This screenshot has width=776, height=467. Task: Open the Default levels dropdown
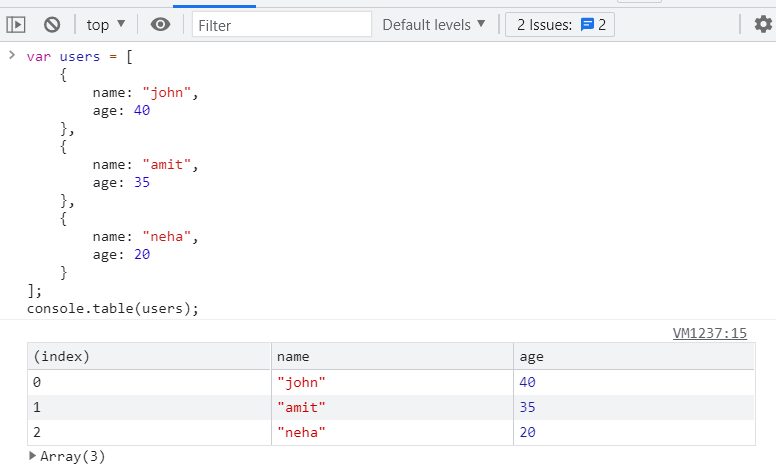pyautogui.click(x=434, y=25)
